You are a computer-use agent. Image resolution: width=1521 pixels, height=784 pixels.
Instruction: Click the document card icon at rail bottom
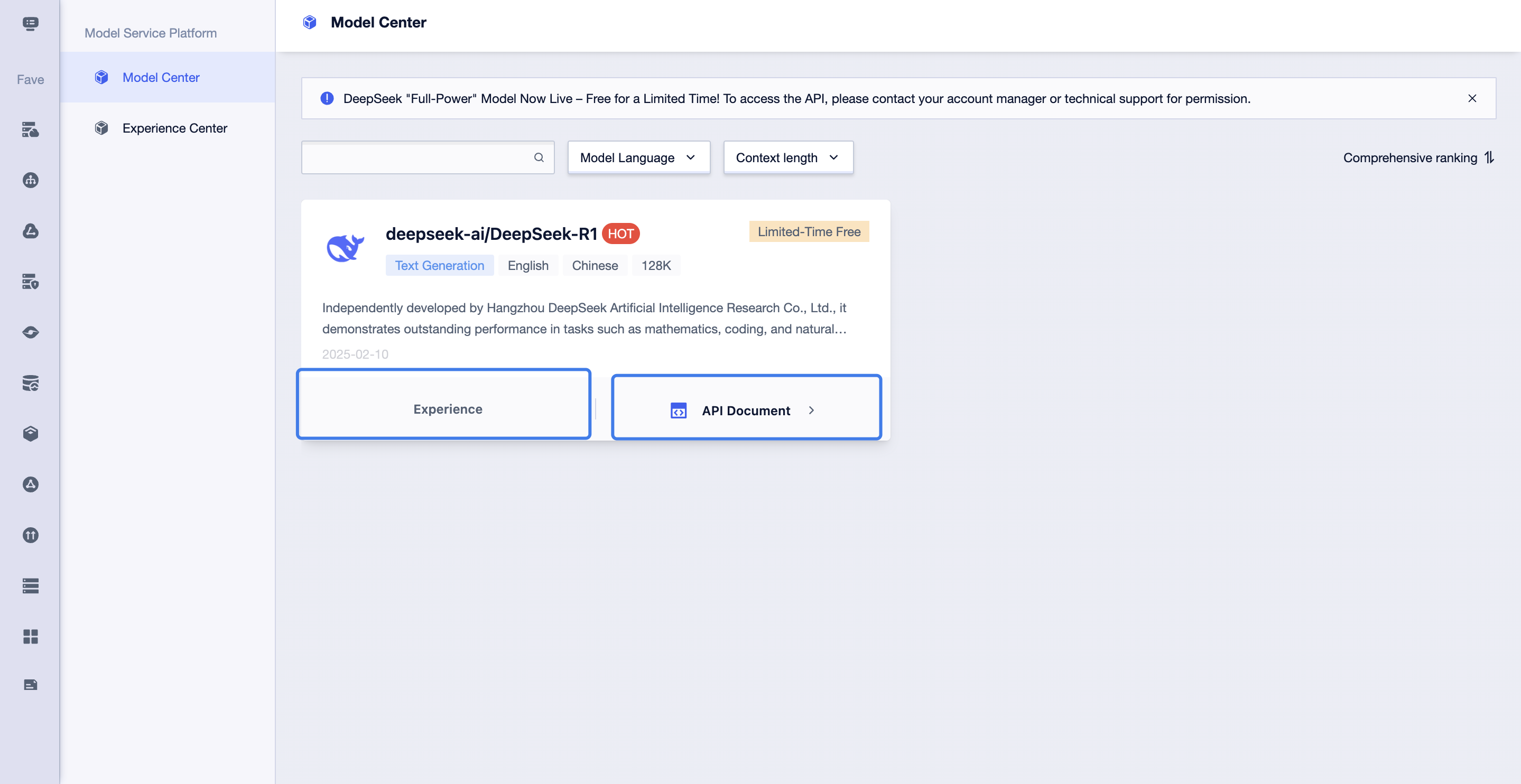tap(30, 685)
